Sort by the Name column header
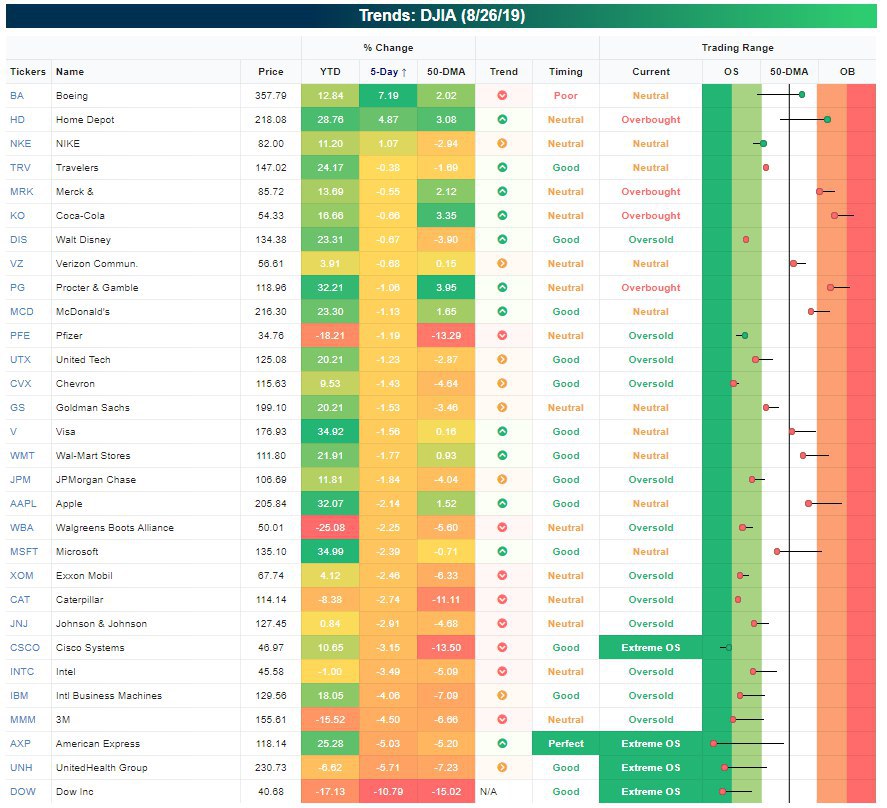Image resolution: width=887 pixels, height=808 pixels. click(70, 72)
